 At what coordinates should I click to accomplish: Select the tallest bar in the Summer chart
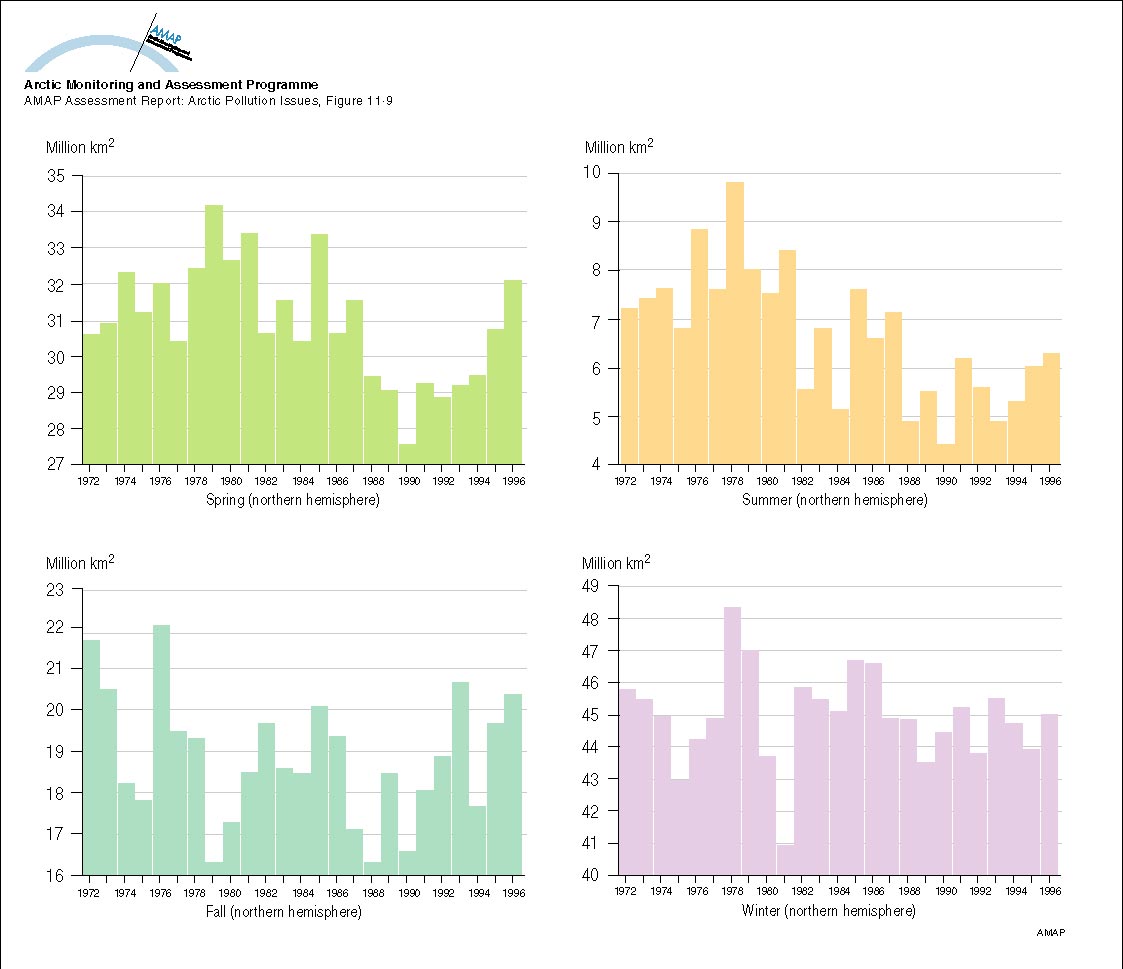click(735, 323)
